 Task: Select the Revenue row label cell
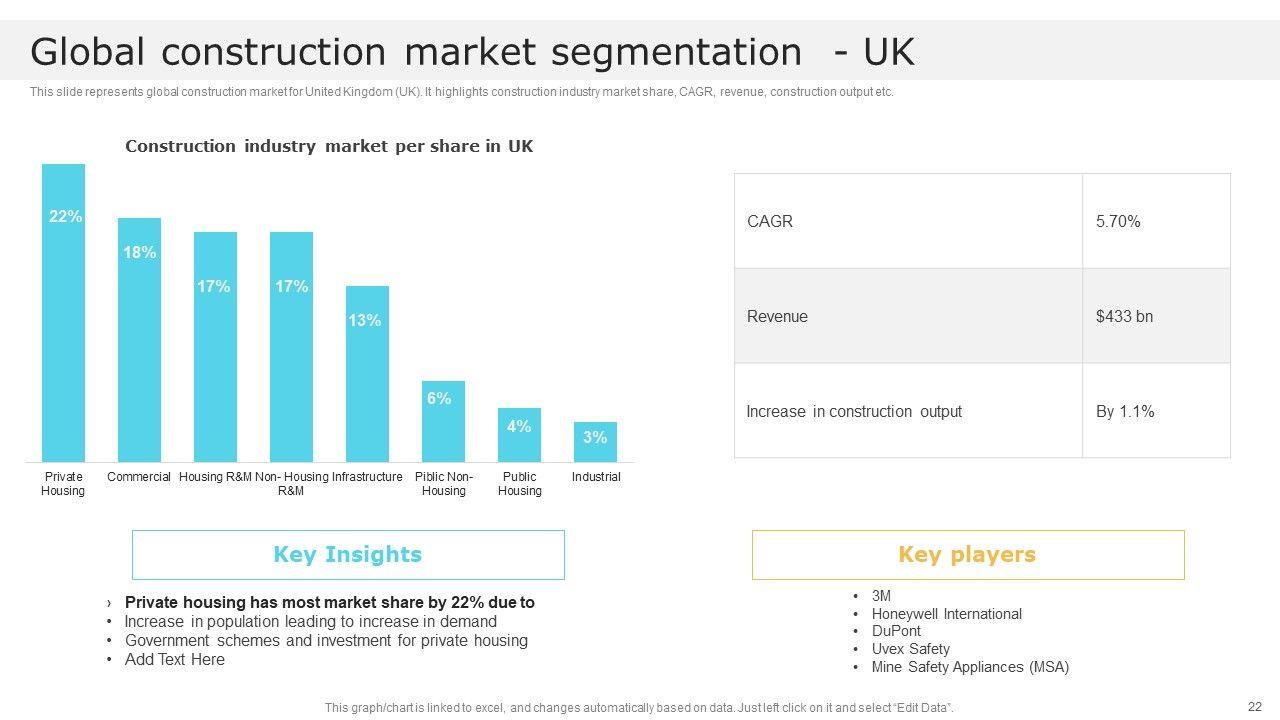click(x=908, y=316)
